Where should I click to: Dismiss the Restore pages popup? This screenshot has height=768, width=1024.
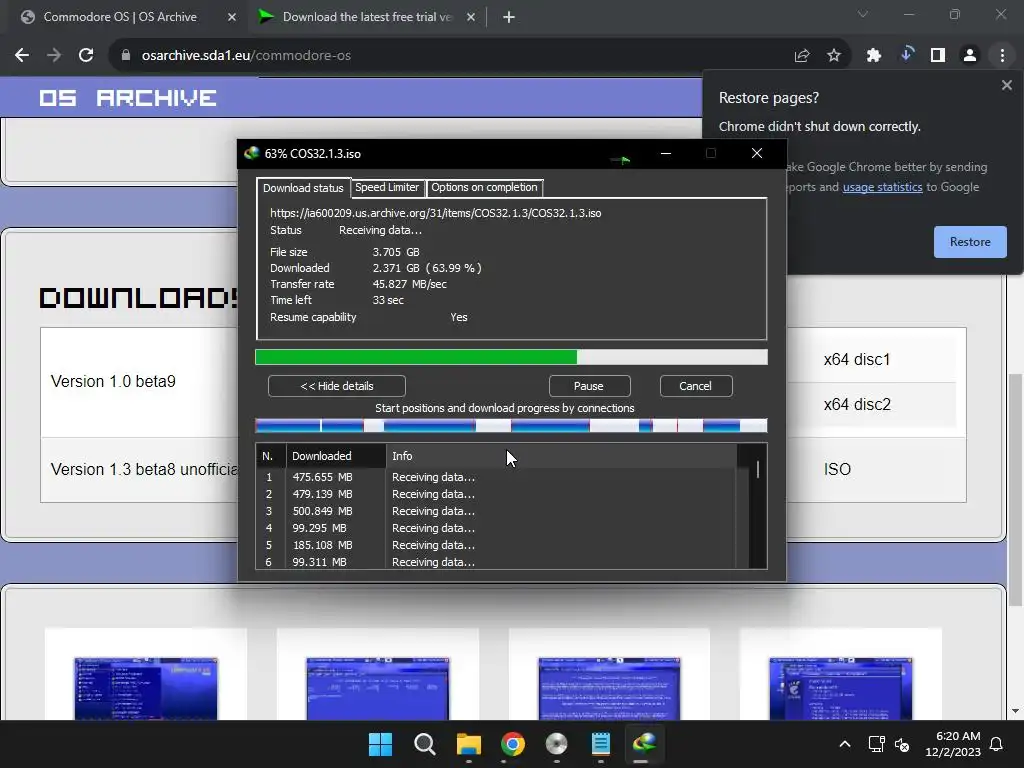click(x=1006, y=85)
